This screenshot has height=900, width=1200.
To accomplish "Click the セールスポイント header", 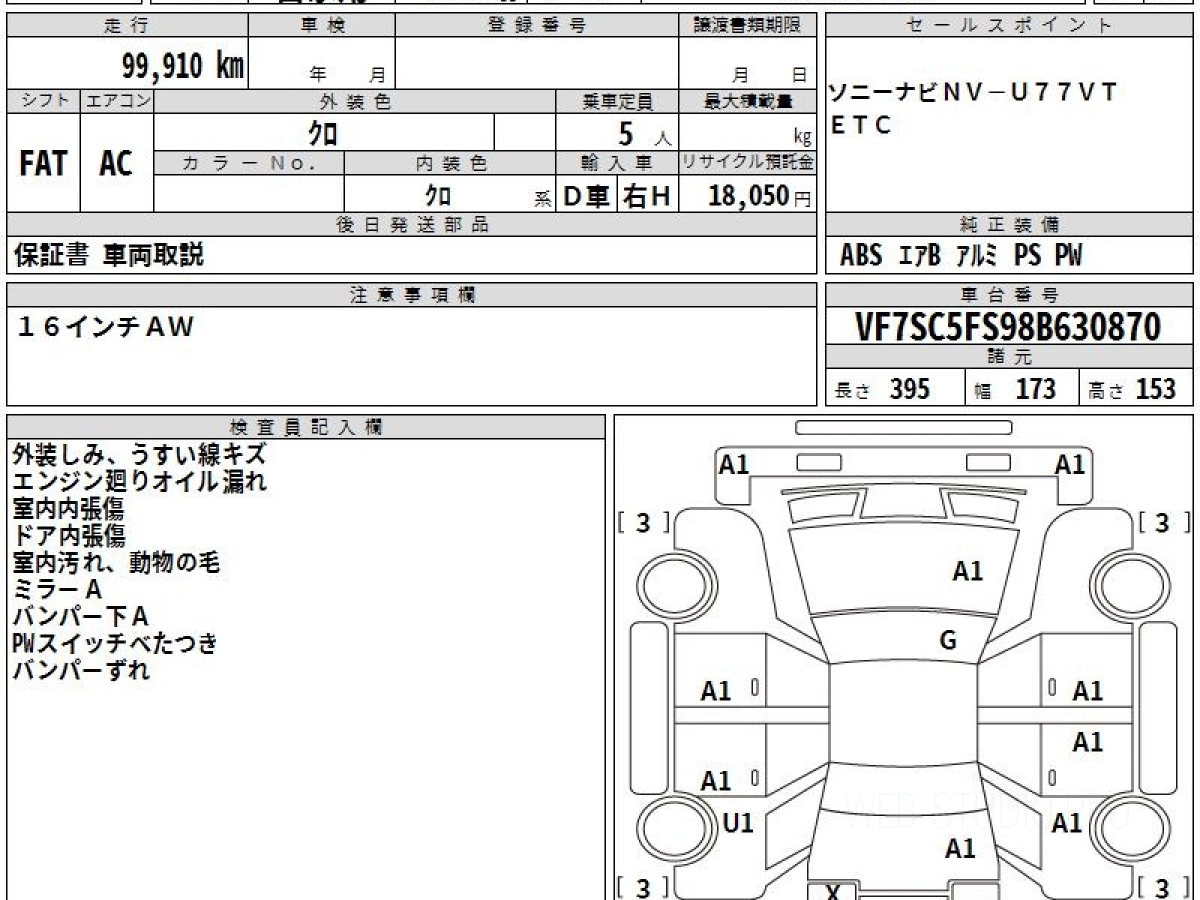I will [1009, 26].
